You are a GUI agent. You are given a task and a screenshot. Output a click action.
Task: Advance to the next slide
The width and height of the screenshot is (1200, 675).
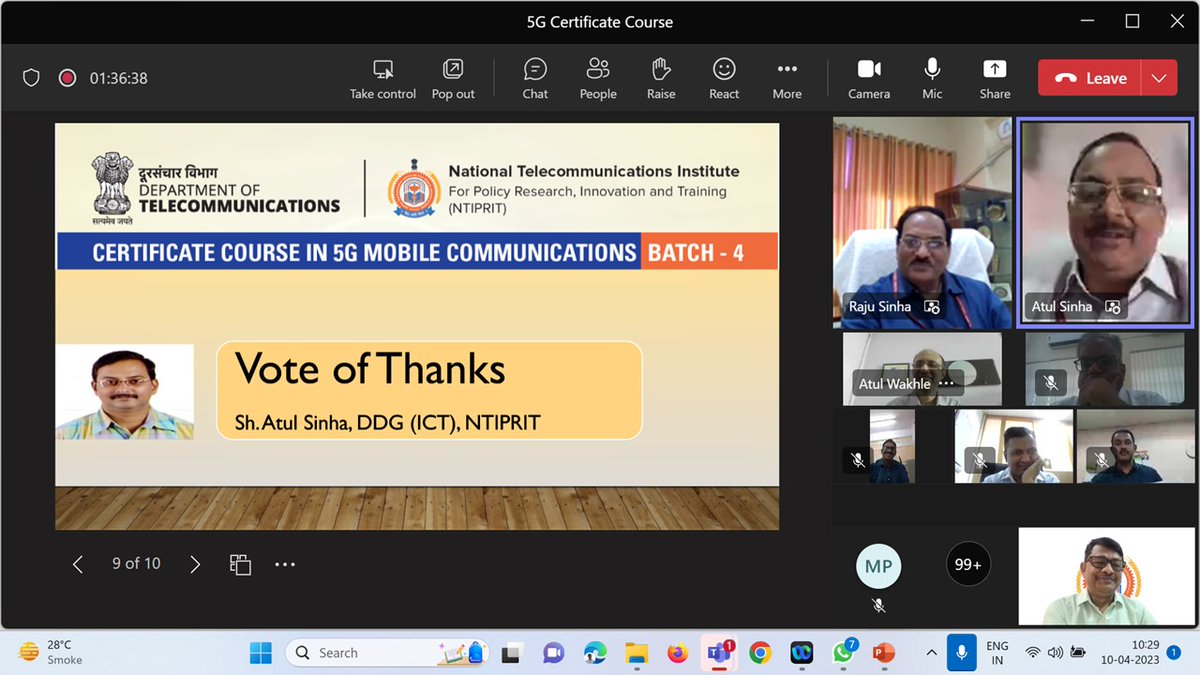click(x=195, y=564)
